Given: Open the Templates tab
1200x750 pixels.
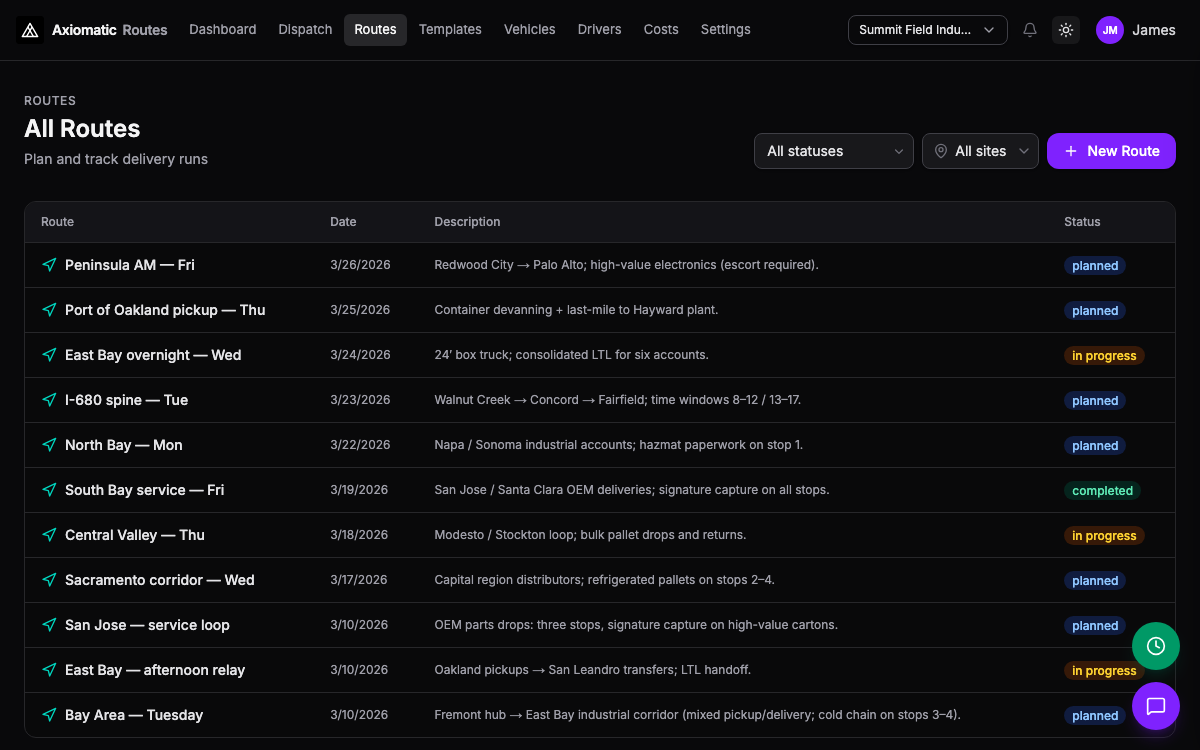Looking at the screenshot, I should point(450,30).
